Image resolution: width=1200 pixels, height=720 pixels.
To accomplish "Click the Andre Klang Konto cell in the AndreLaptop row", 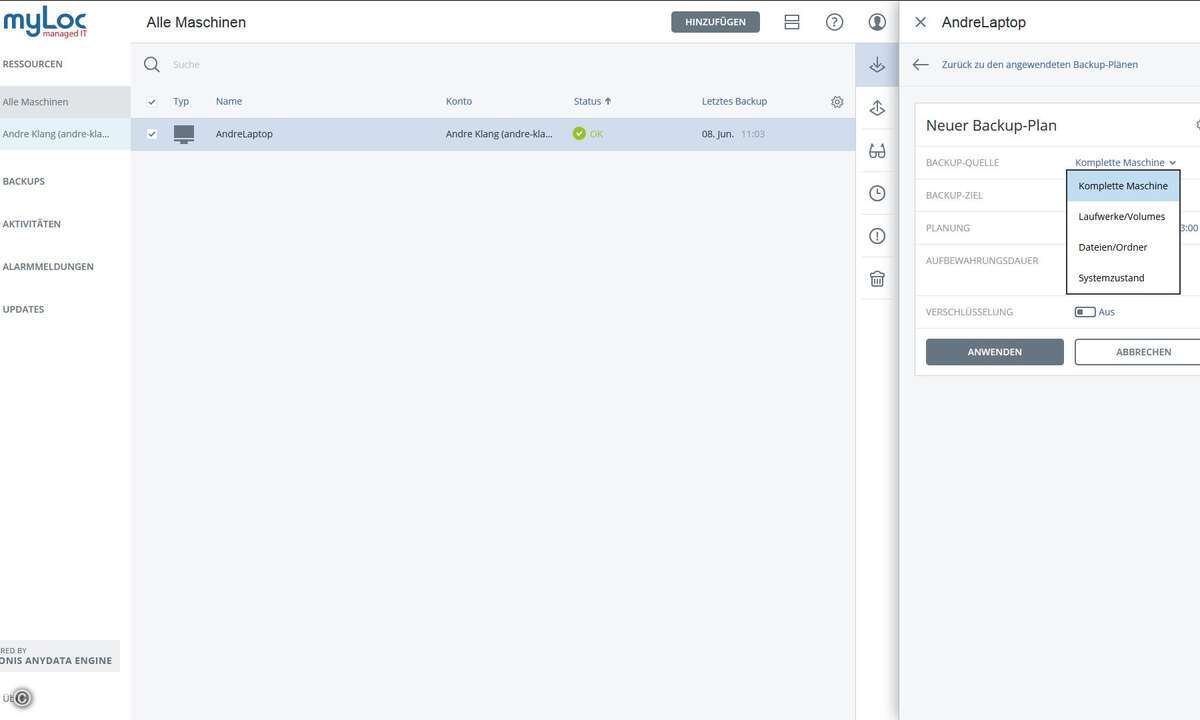I will (x=499, y=134).
